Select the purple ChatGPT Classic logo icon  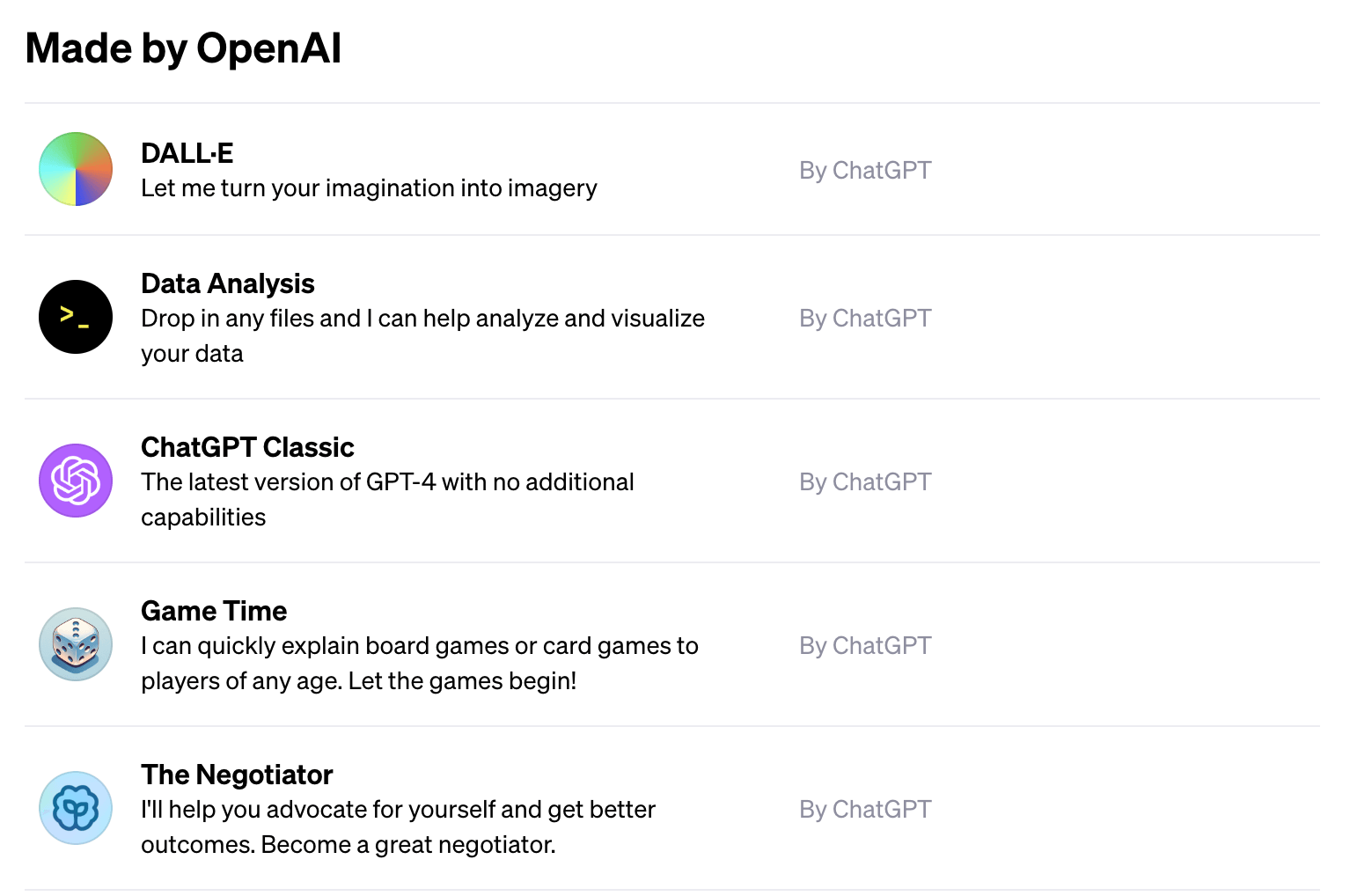pyautogui.click(x=76, y=481)
